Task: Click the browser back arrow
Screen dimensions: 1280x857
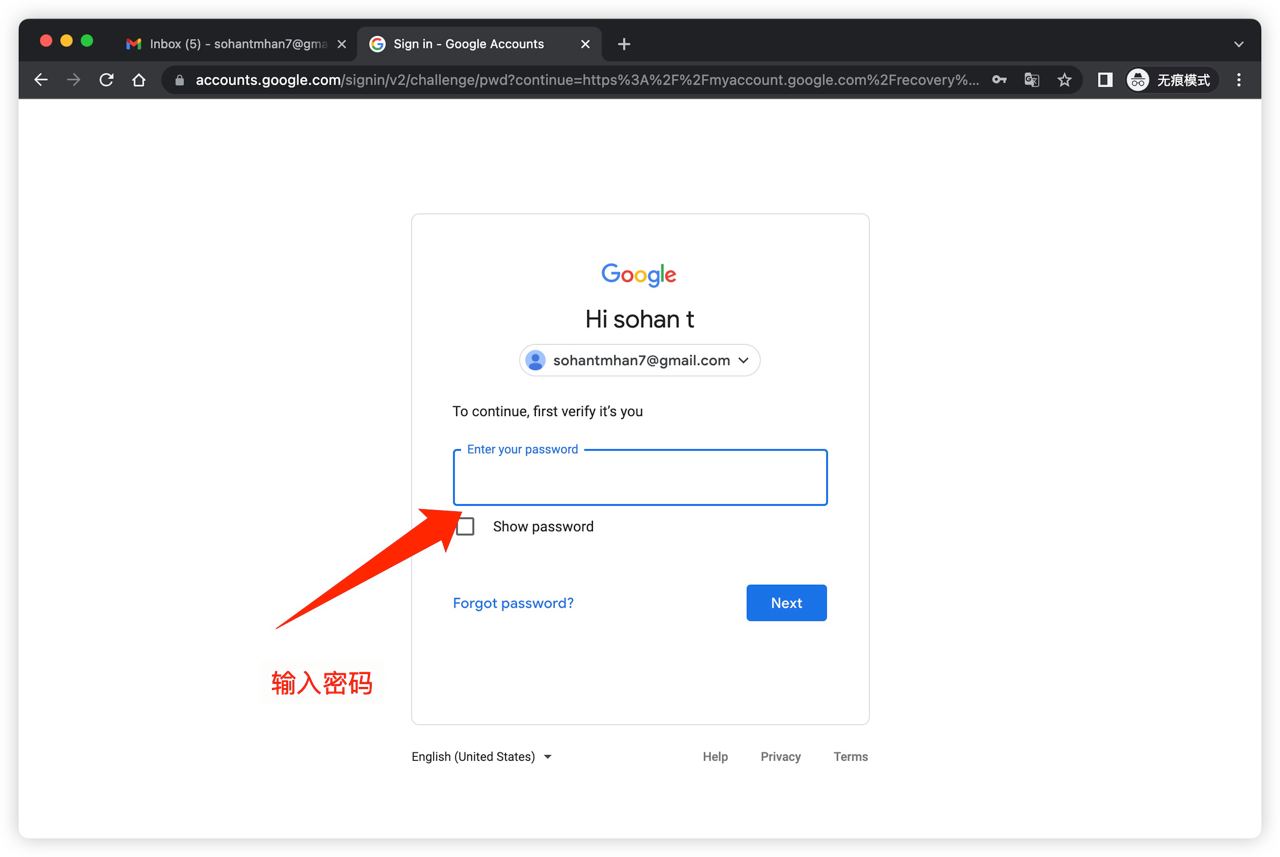Action: pos(41,80)
